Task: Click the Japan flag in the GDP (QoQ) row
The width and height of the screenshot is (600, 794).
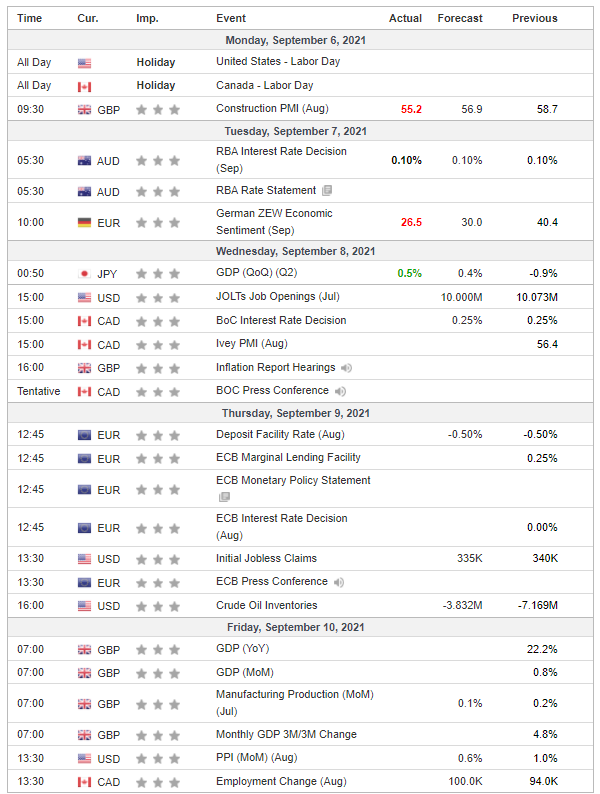Action: [85, 274]
